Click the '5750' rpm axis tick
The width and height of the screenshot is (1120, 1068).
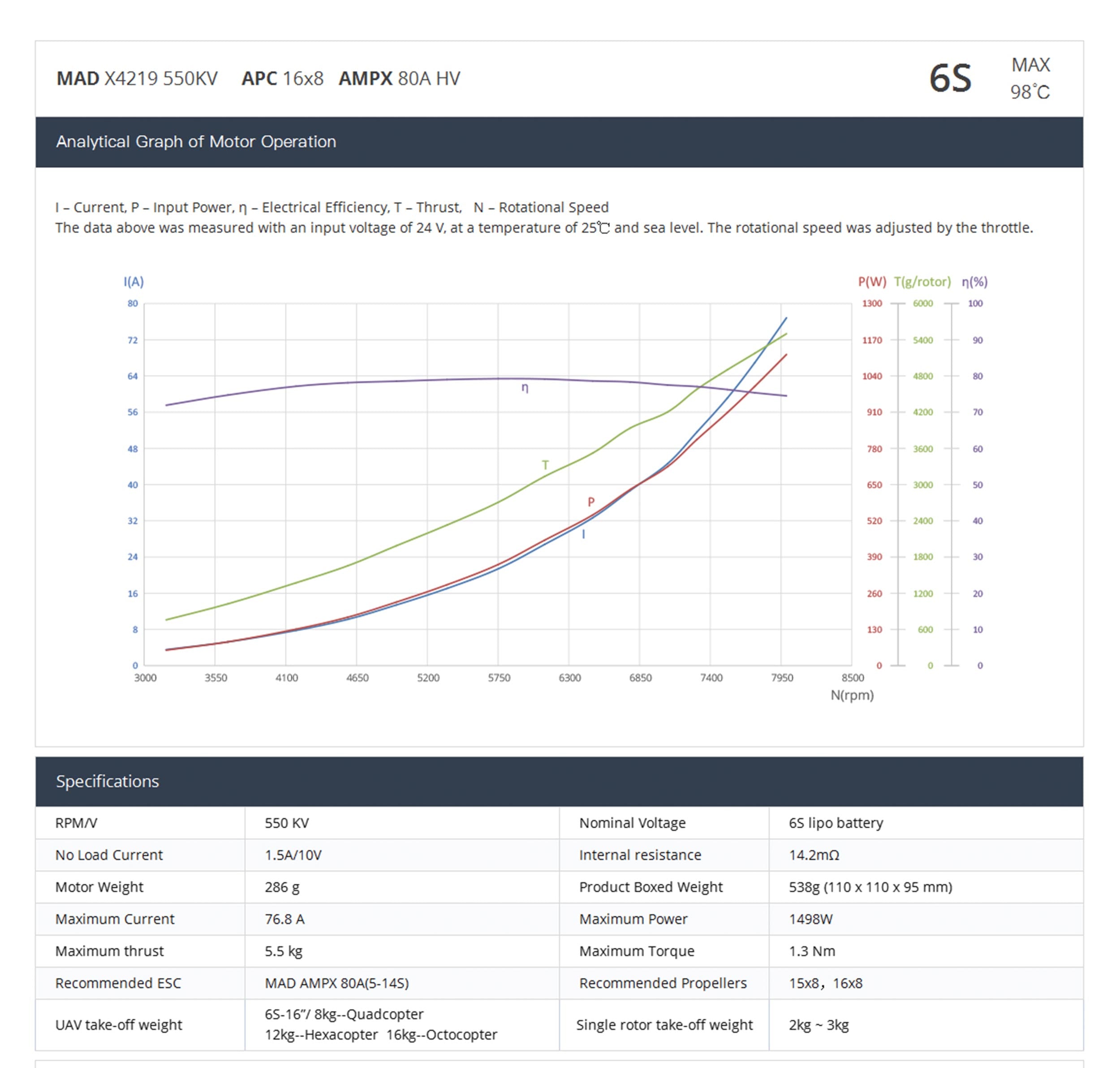coord(499,678)
